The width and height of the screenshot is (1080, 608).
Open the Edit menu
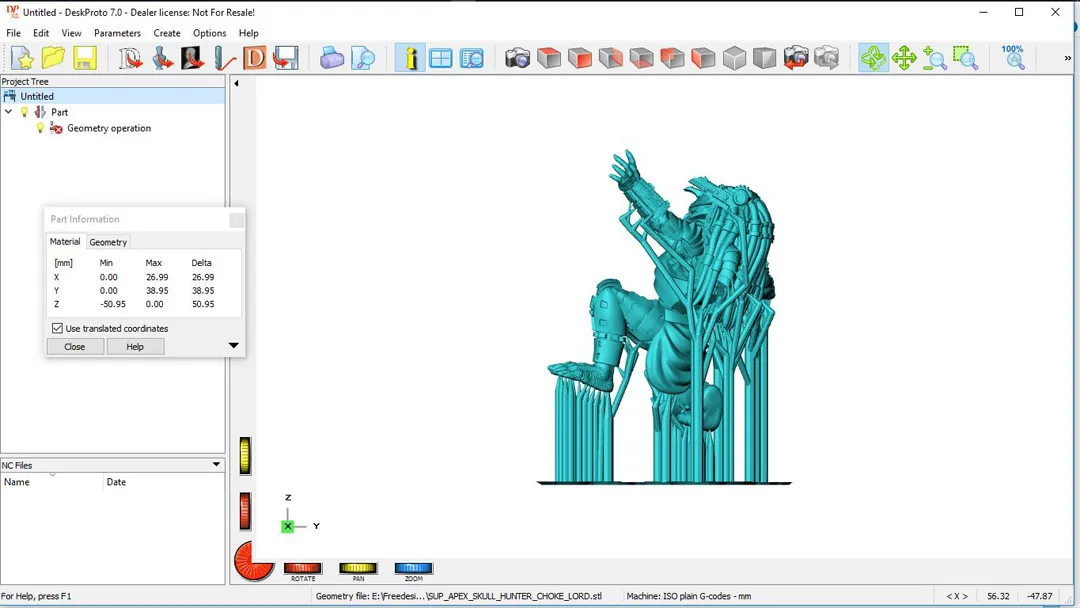tap(41, 33)
